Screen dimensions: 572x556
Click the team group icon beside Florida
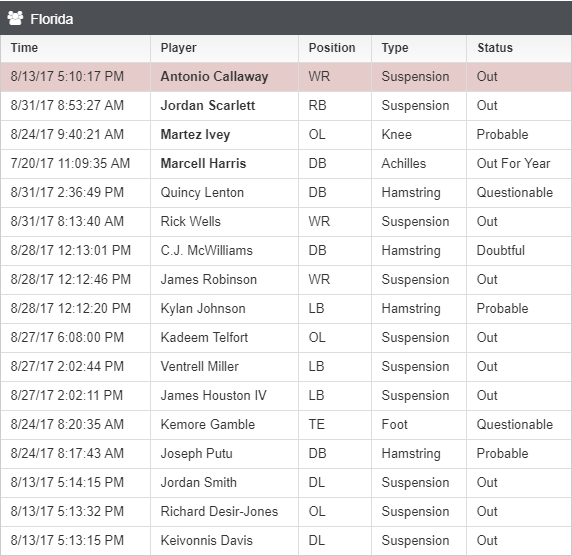[15, 18]
